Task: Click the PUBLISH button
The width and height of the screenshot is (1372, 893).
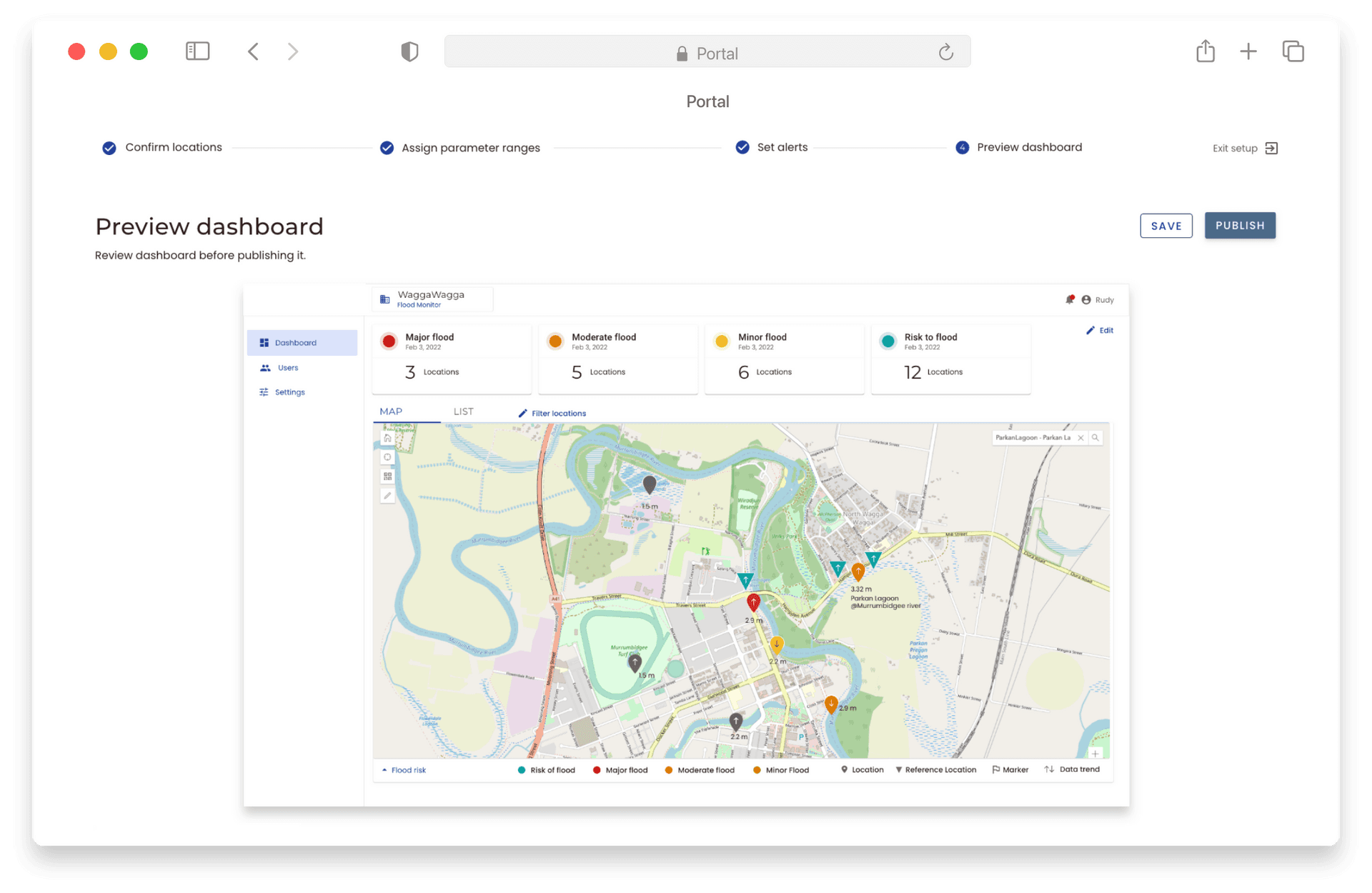Action: 1240,226
